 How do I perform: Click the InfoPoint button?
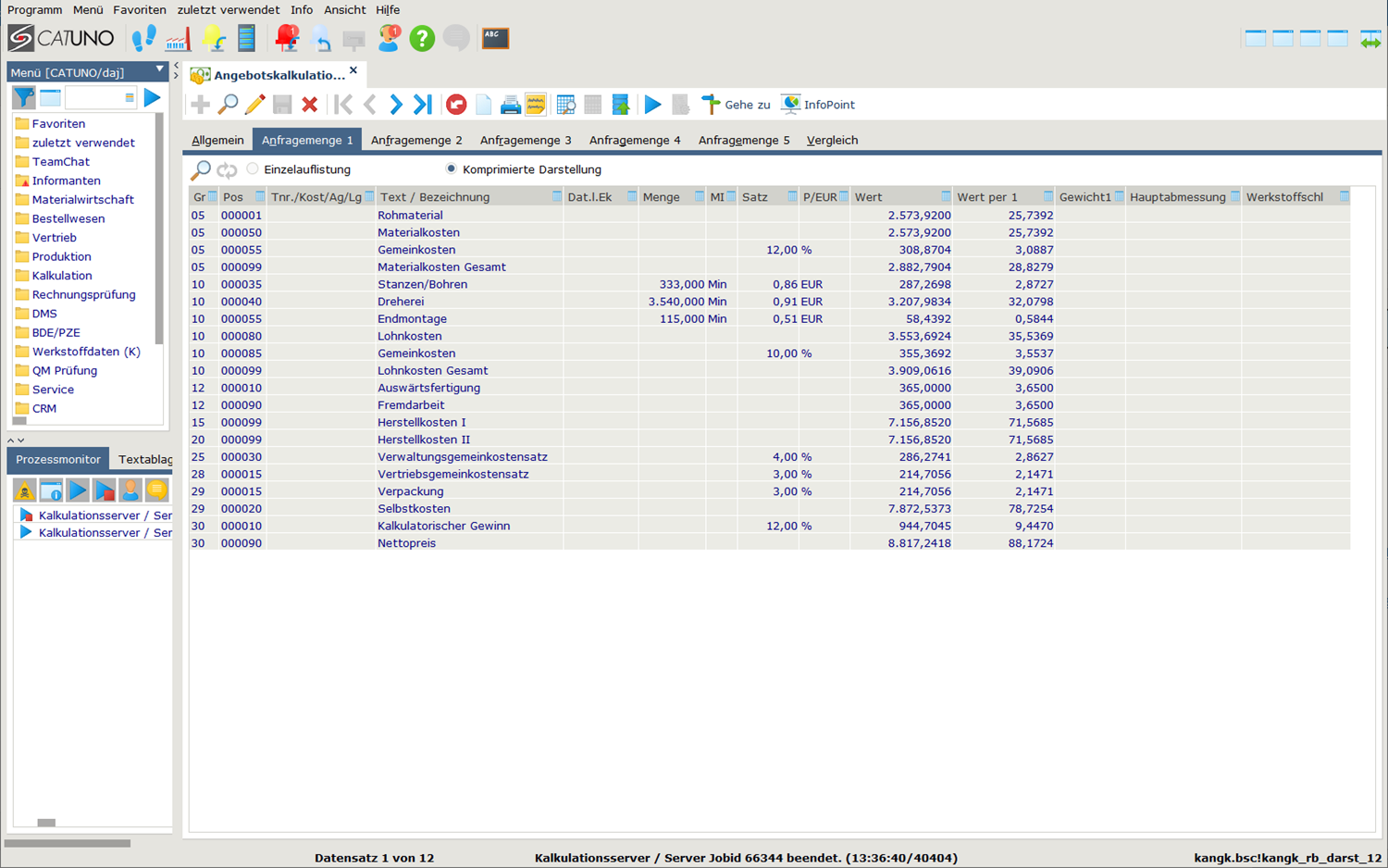tap(818, 105)
